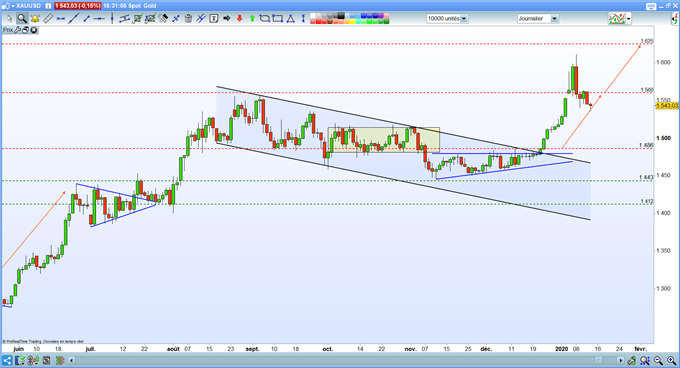Click the share icon at bottom left
This screenshot has height=368, width=680.
tap(7, 360)
